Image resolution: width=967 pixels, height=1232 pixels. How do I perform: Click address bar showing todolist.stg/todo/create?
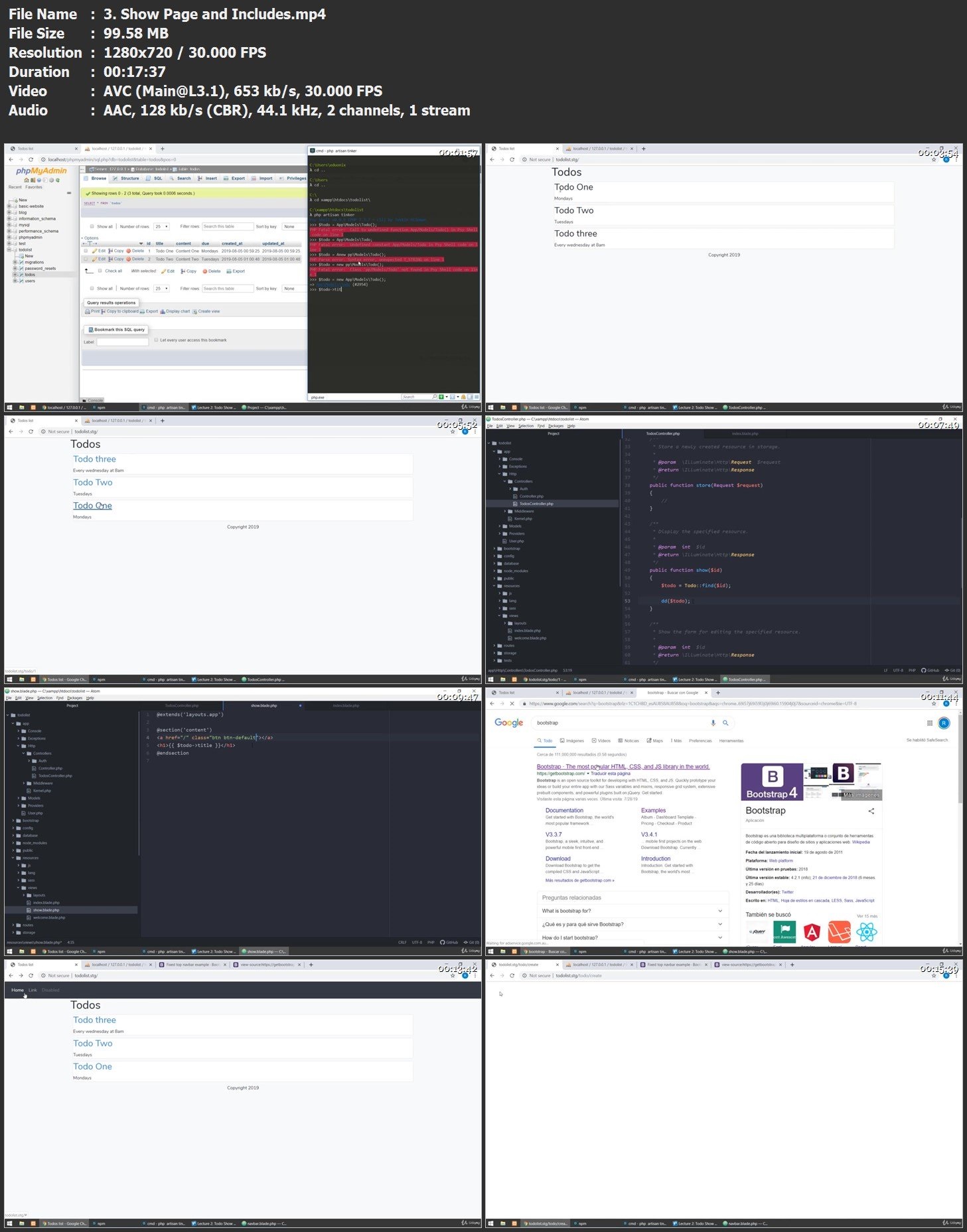click(x=723, y=975)
